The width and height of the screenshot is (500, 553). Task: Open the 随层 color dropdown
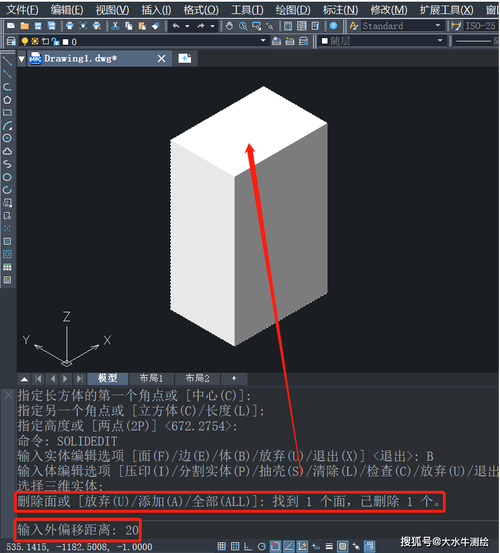click(440, 41)
